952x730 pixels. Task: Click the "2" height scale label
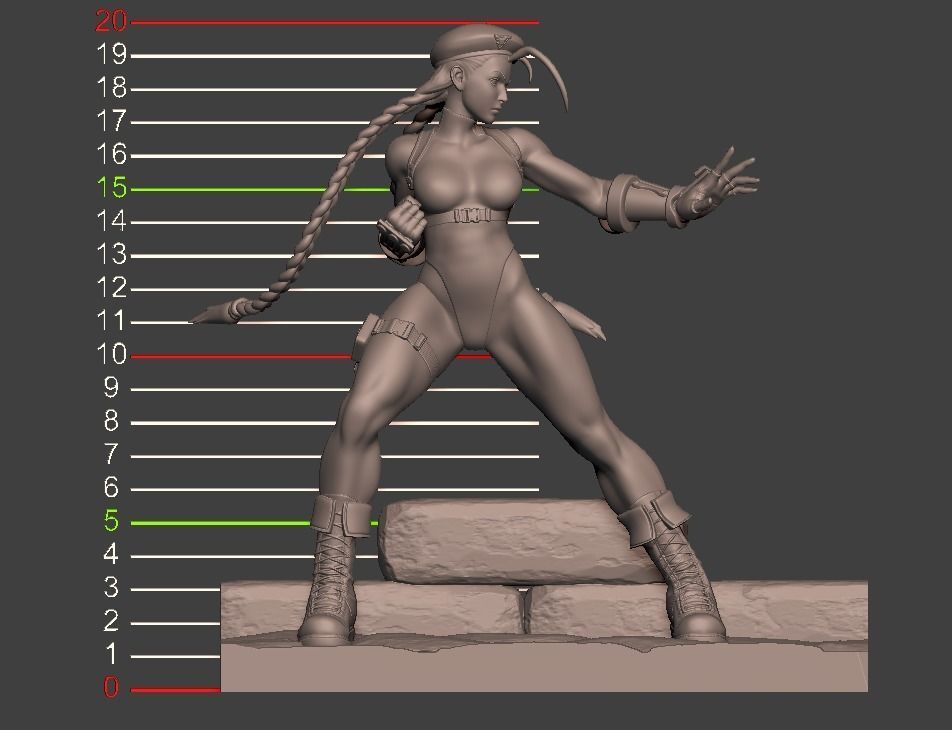pos(110,622)
